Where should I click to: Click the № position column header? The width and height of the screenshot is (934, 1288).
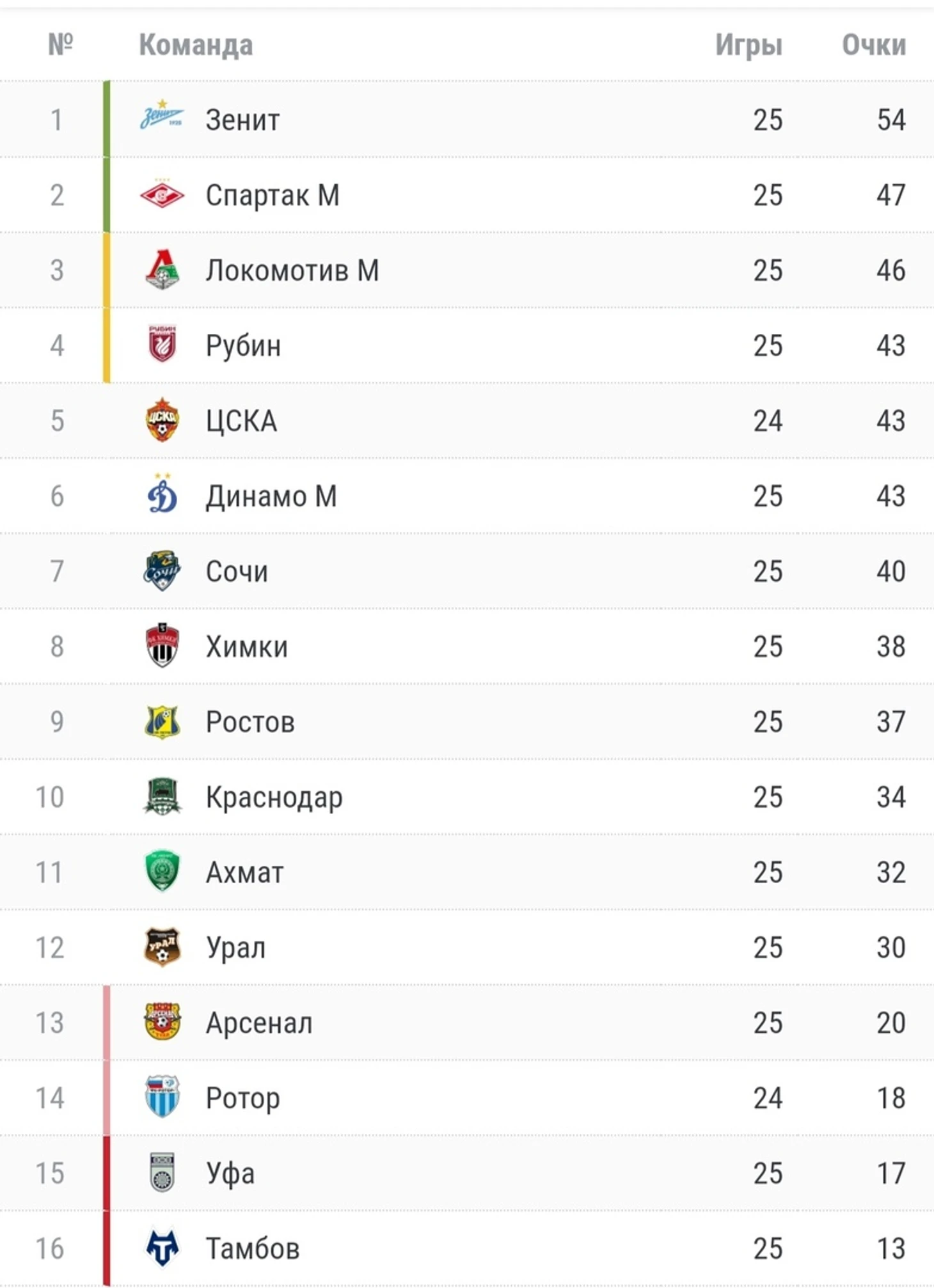pos(61,44)
